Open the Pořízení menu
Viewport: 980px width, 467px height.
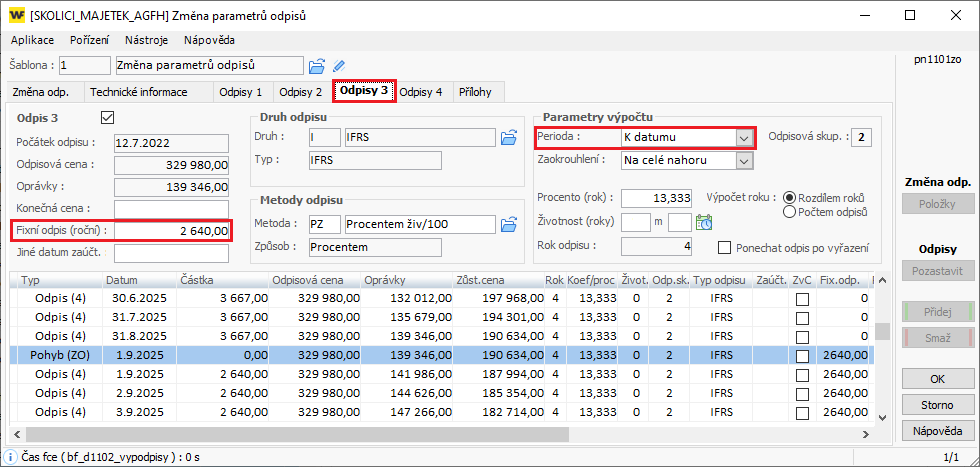(x=89, y=40)
